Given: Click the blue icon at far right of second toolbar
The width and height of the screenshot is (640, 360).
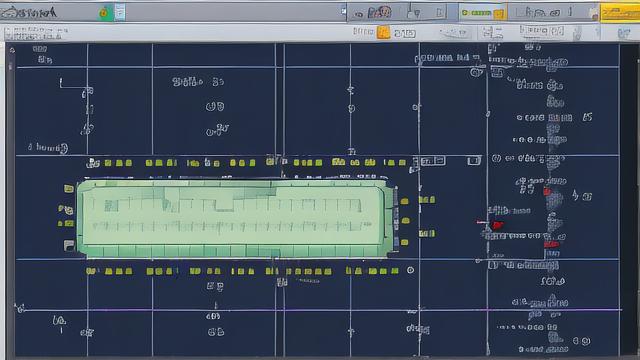Looking at the screenshot, I should click(x=624, y=33).
